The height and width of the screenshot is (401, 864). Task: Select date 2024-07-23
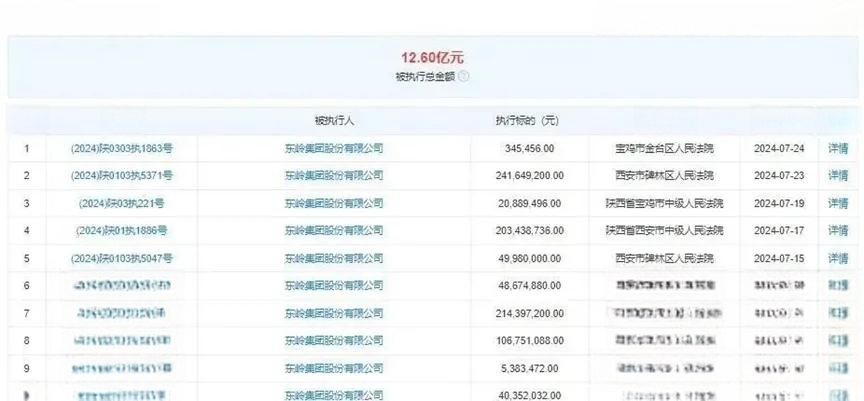click(x=779, y=176)
